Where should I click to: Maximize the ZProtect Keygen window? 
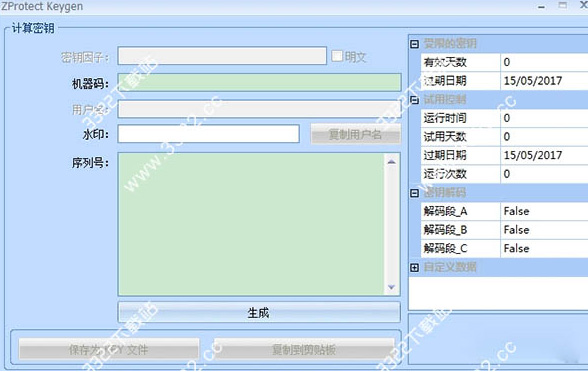(x=562, y=5)
